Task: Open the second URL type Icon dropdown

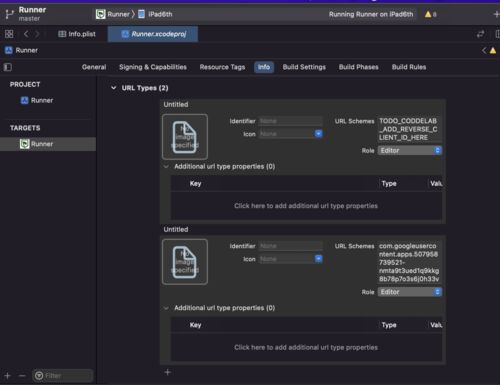Action: [x=318, y=259]
